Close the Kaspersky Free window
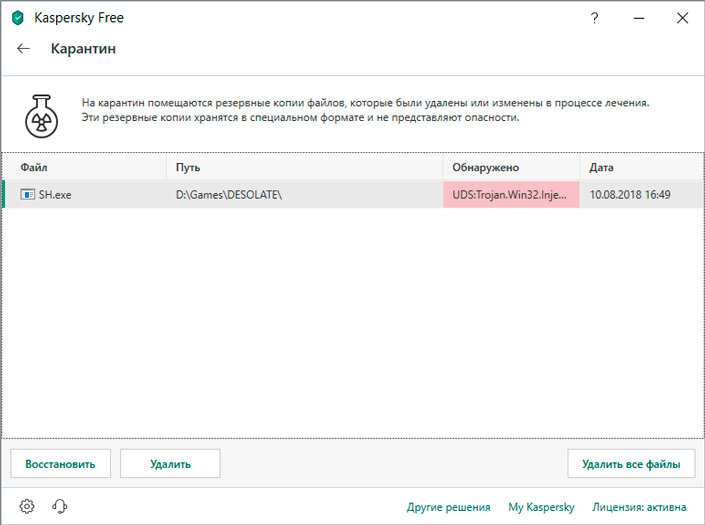 (x=683, y=18)
